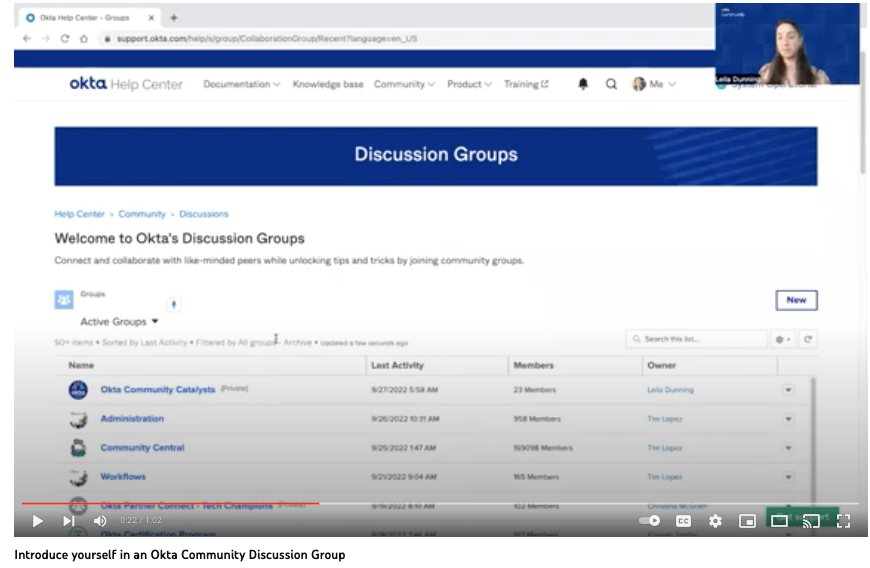Screen dimensions: 870x568
Task: Click the Search this list field
Action: pos(697,339)
